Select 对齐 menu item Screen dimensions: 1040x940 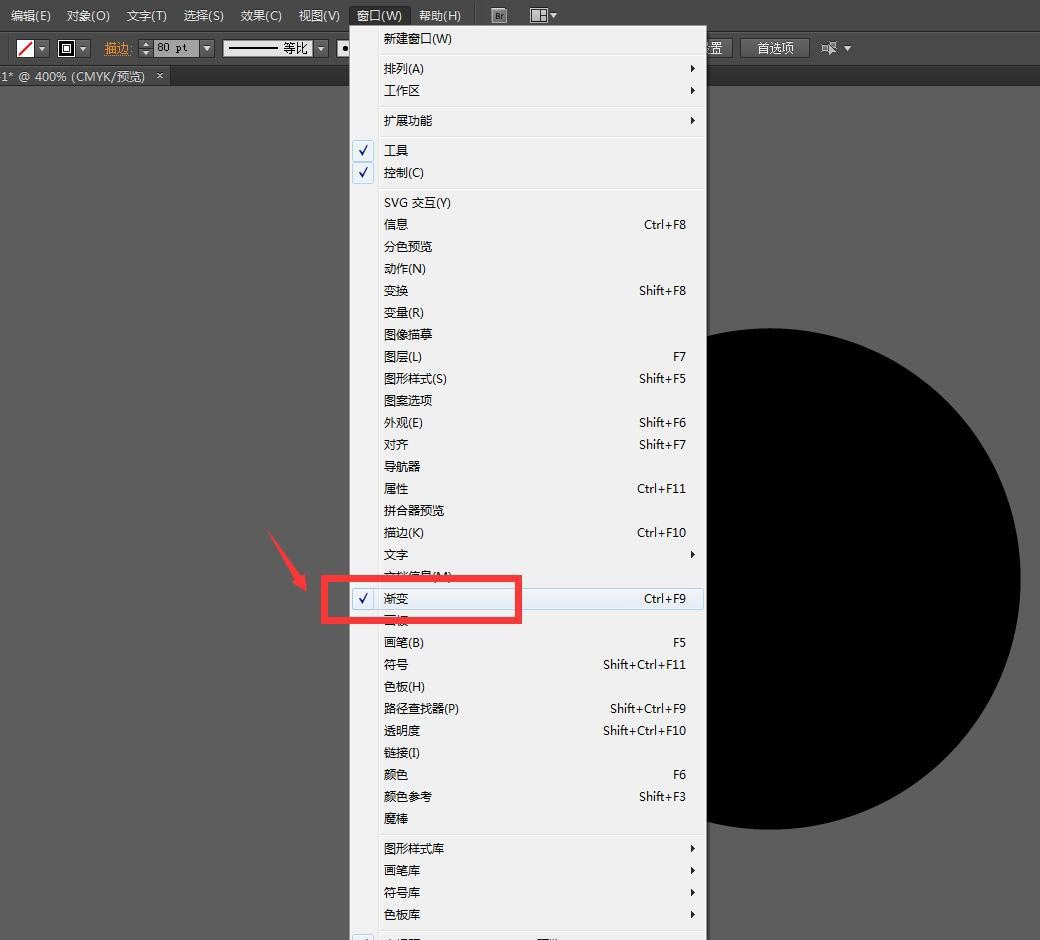tap(527, 444)
